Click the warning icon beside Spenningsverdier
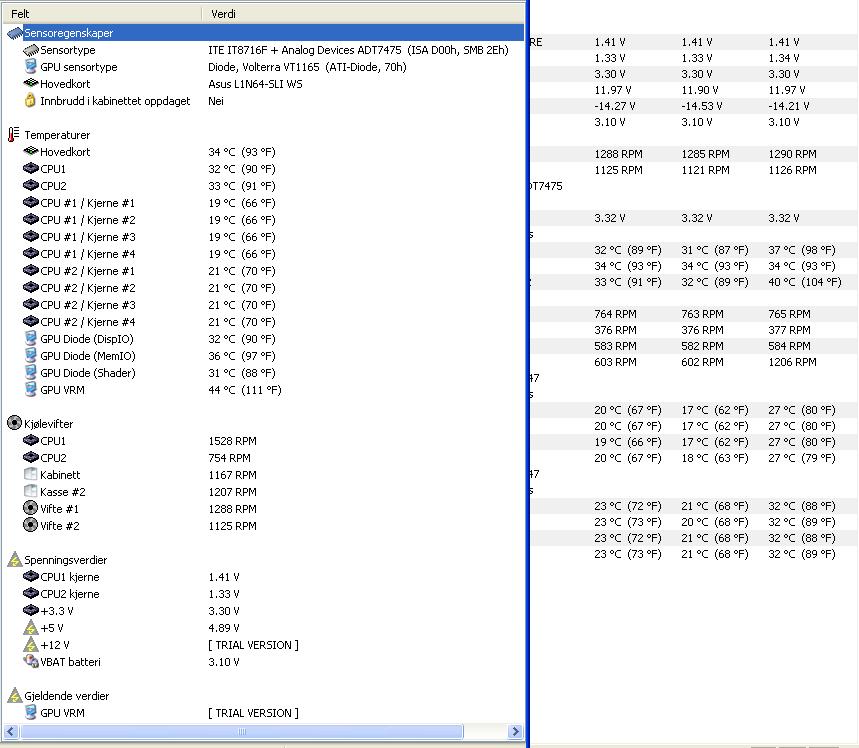The width and height of the screenshot is (859, 748). tap(14, 559)
